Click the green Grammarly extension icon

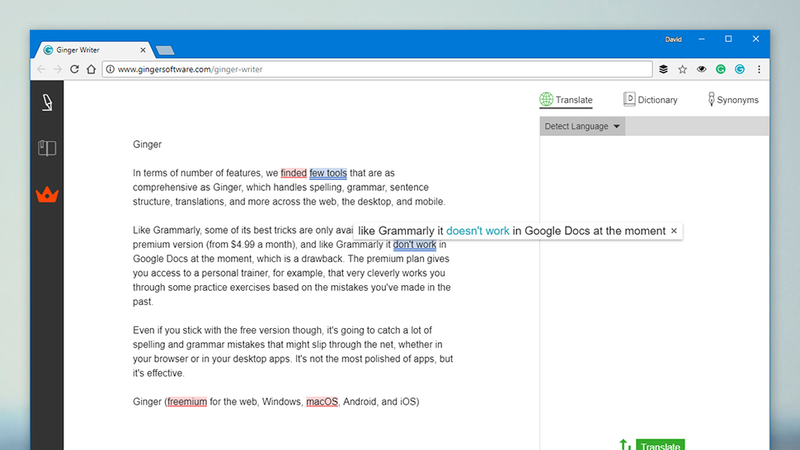(x=720, y=69)
